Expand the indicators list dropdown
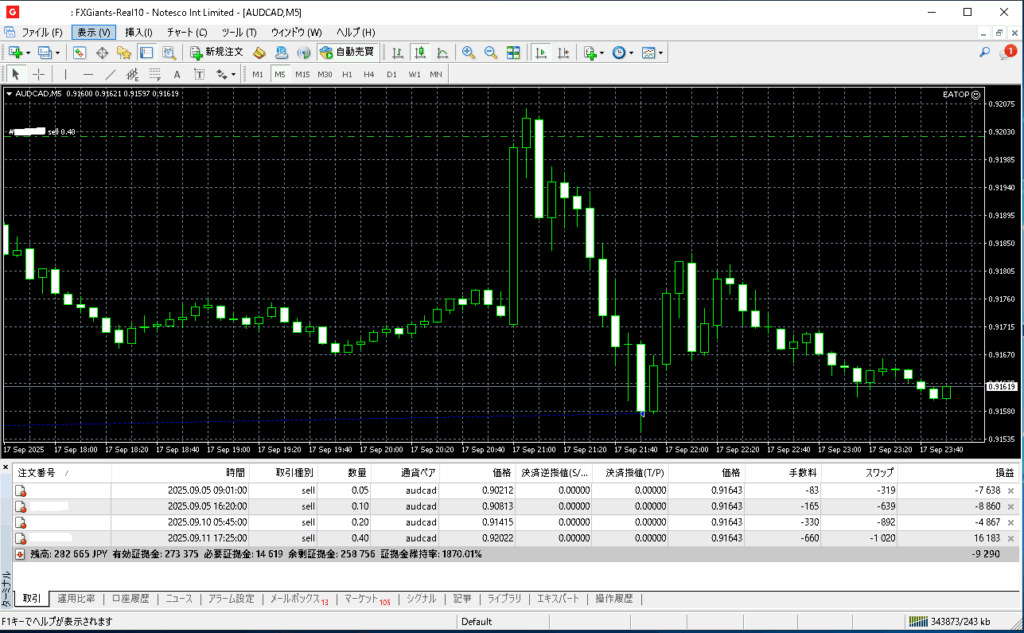1024x633 pixels. [x=604, y=53]
